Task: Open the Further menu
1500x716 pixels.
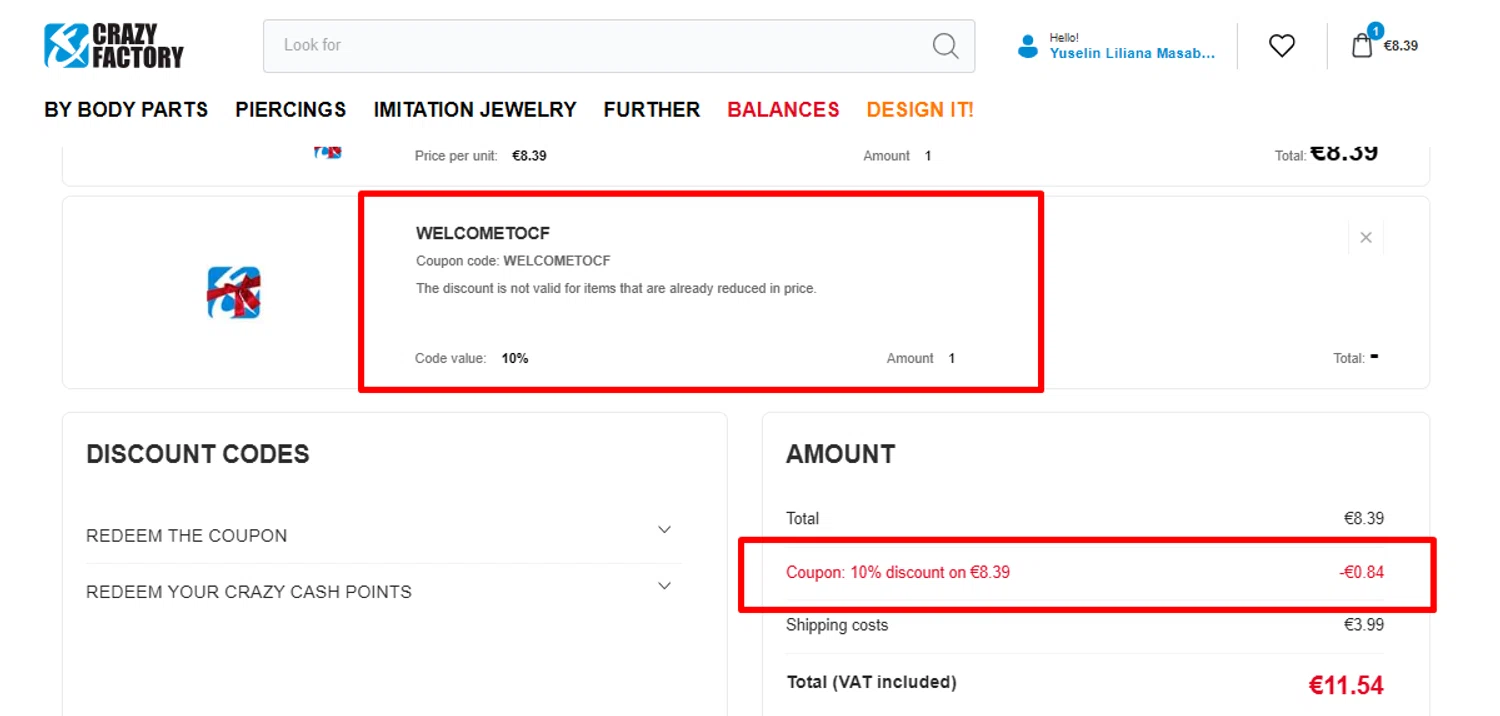Action: point(652,110)
